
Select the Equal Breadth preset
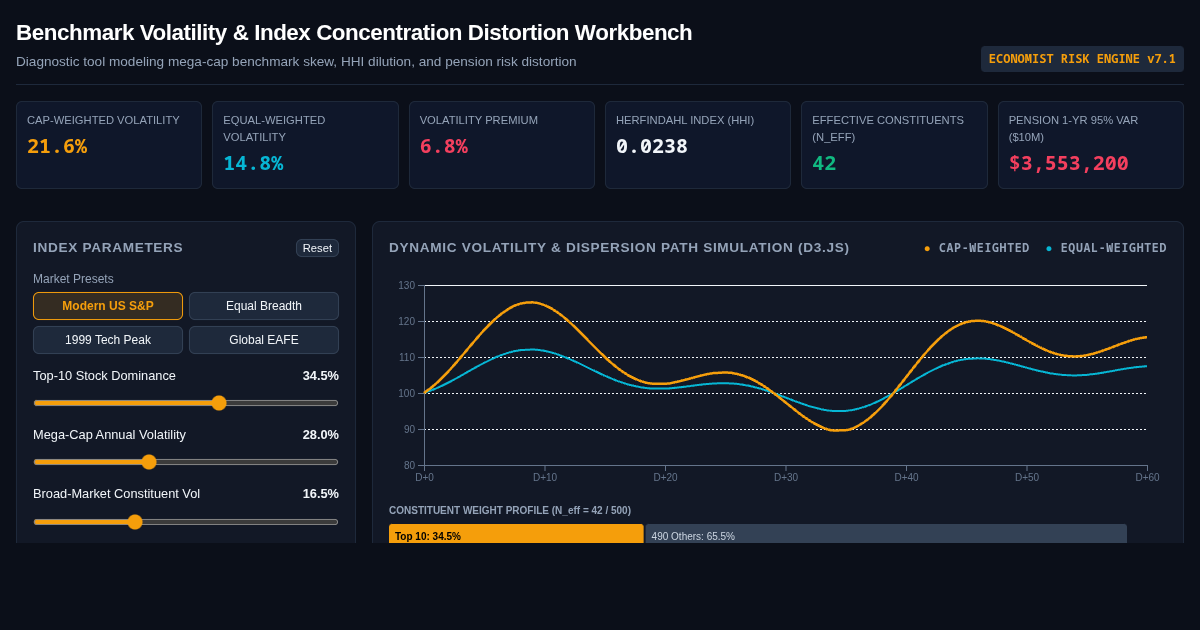point(264,306)
